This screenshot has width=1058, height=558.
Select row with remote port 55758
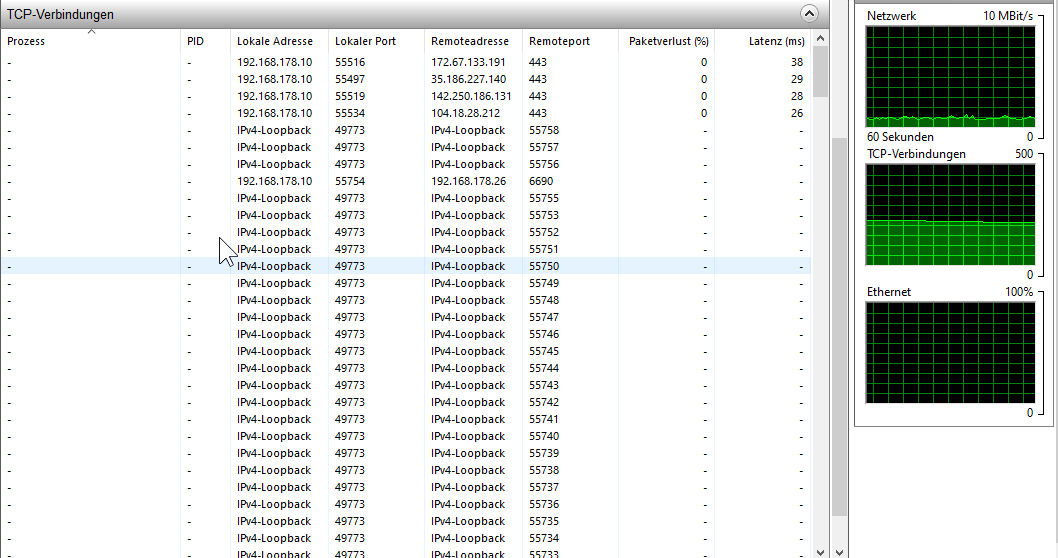click(406, 130)
